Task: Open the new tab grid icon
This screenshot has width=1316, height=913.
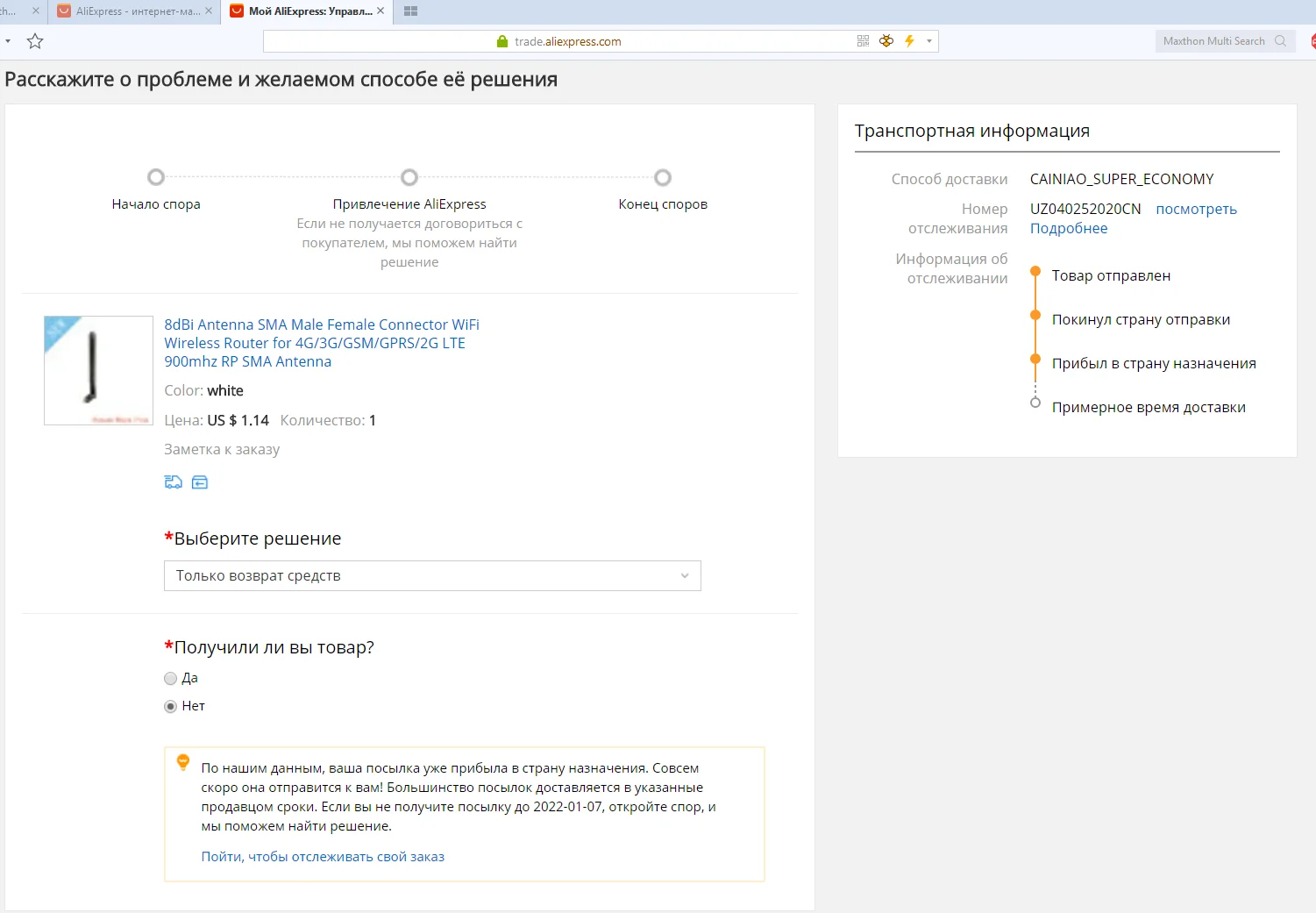Action: click(410, 11)
